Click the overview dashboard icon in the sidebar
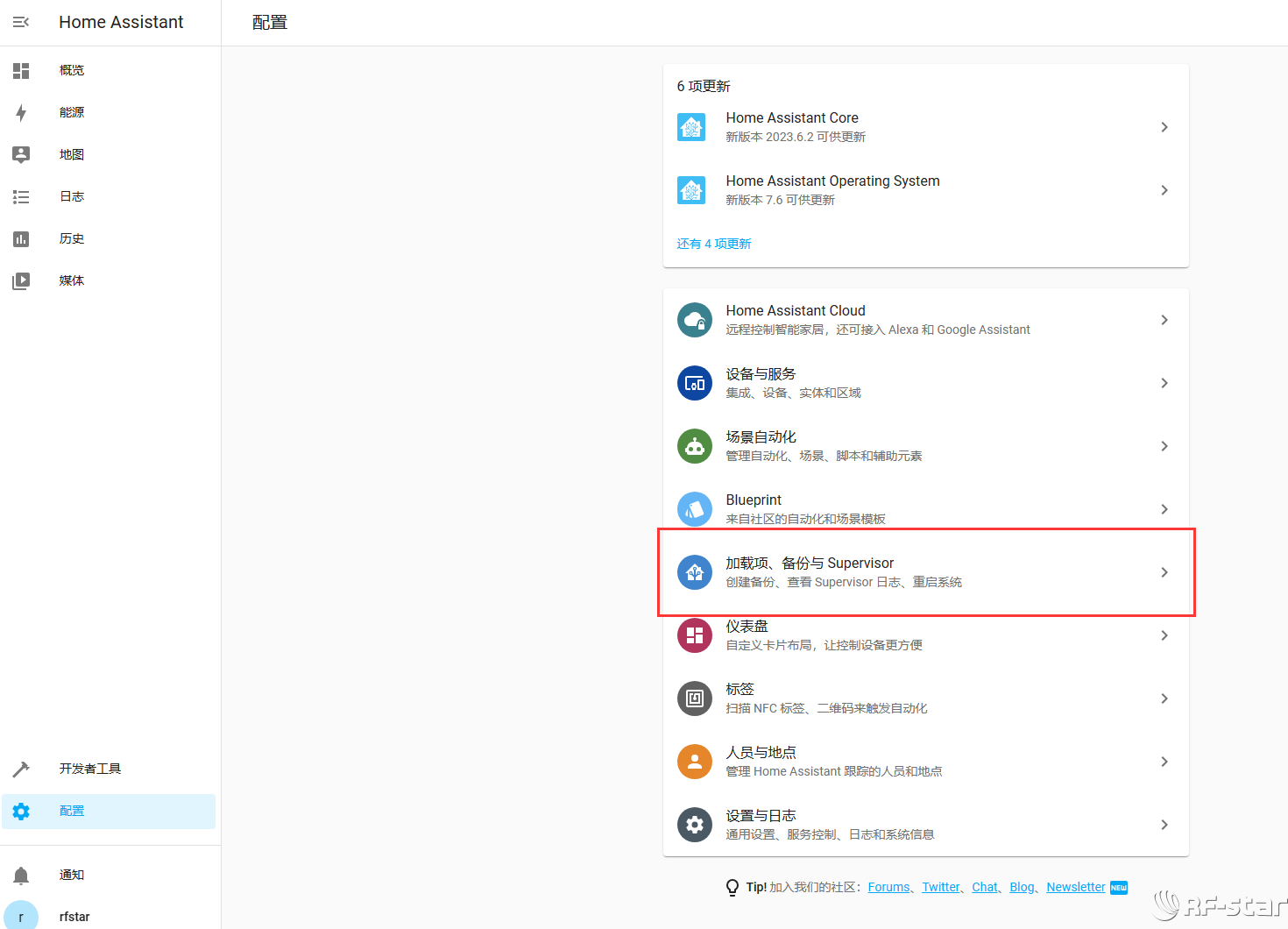The height and width of the screenshot is (929, 1288). (21, 70)
